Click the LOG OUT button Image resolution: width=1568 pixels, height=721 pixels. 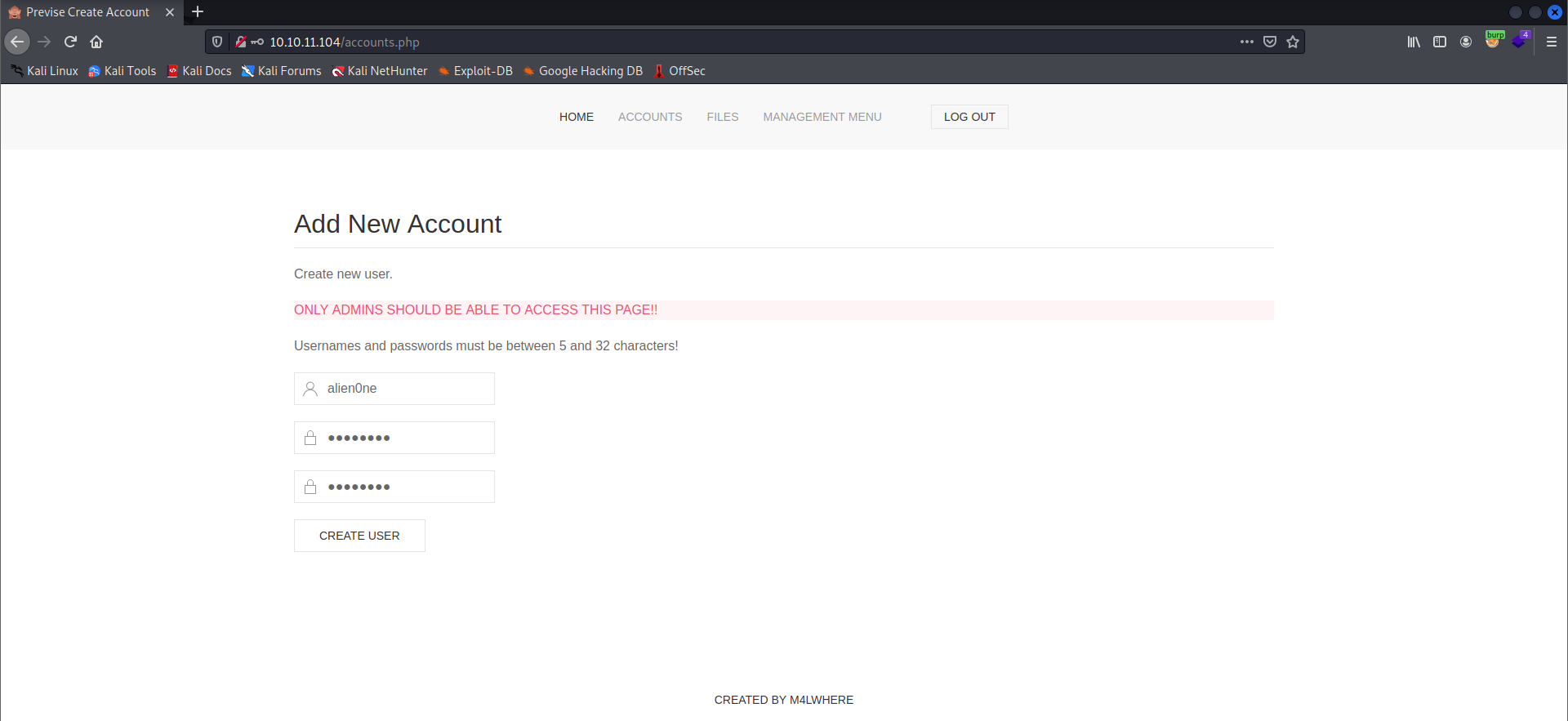pos(969,117)
